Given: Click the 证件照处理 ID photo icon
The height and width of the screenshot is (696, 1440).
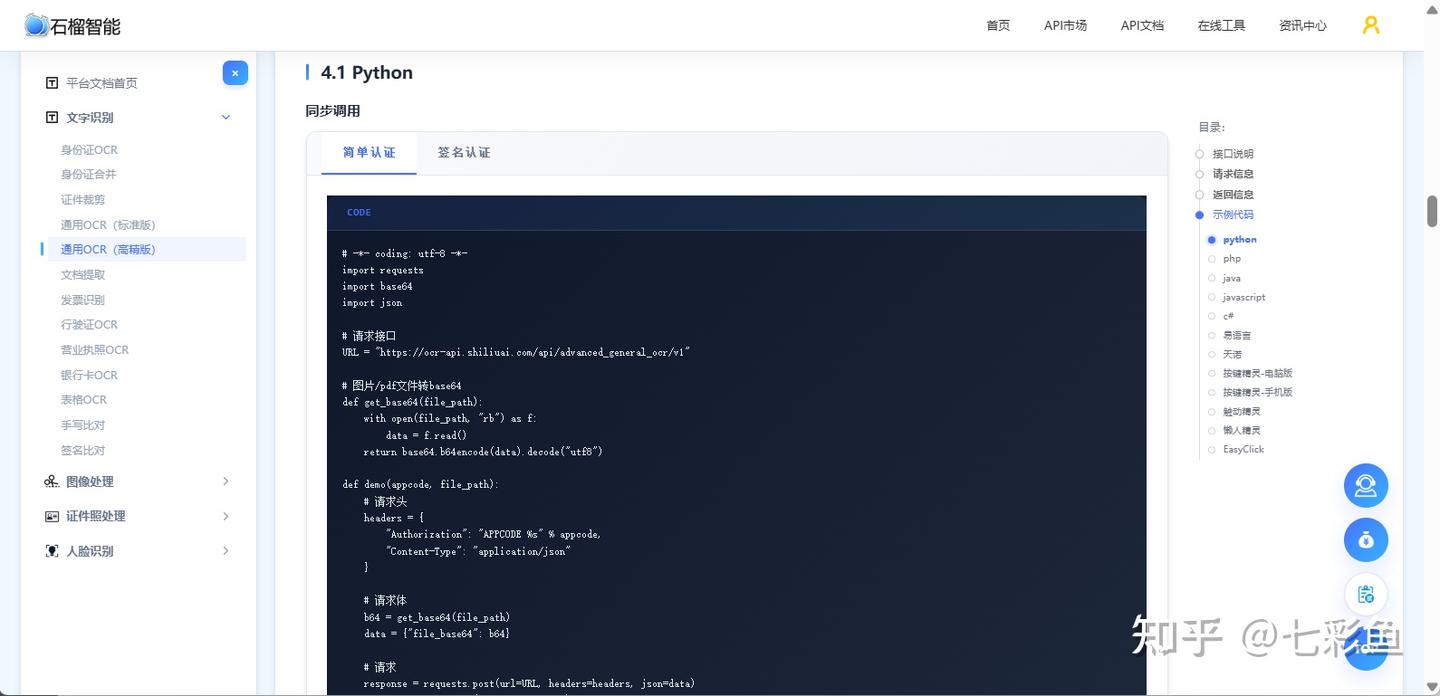Looking at the screenshot, I should [52, 516].
